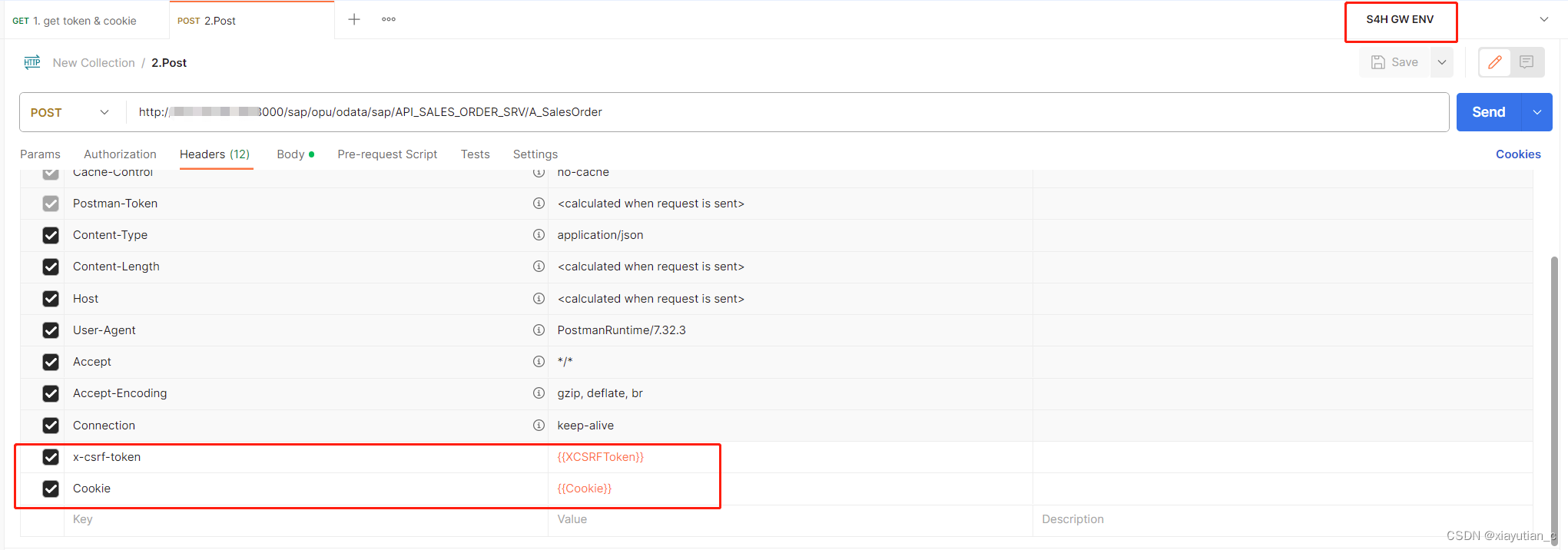Show info for Host header

pos(539,299)
